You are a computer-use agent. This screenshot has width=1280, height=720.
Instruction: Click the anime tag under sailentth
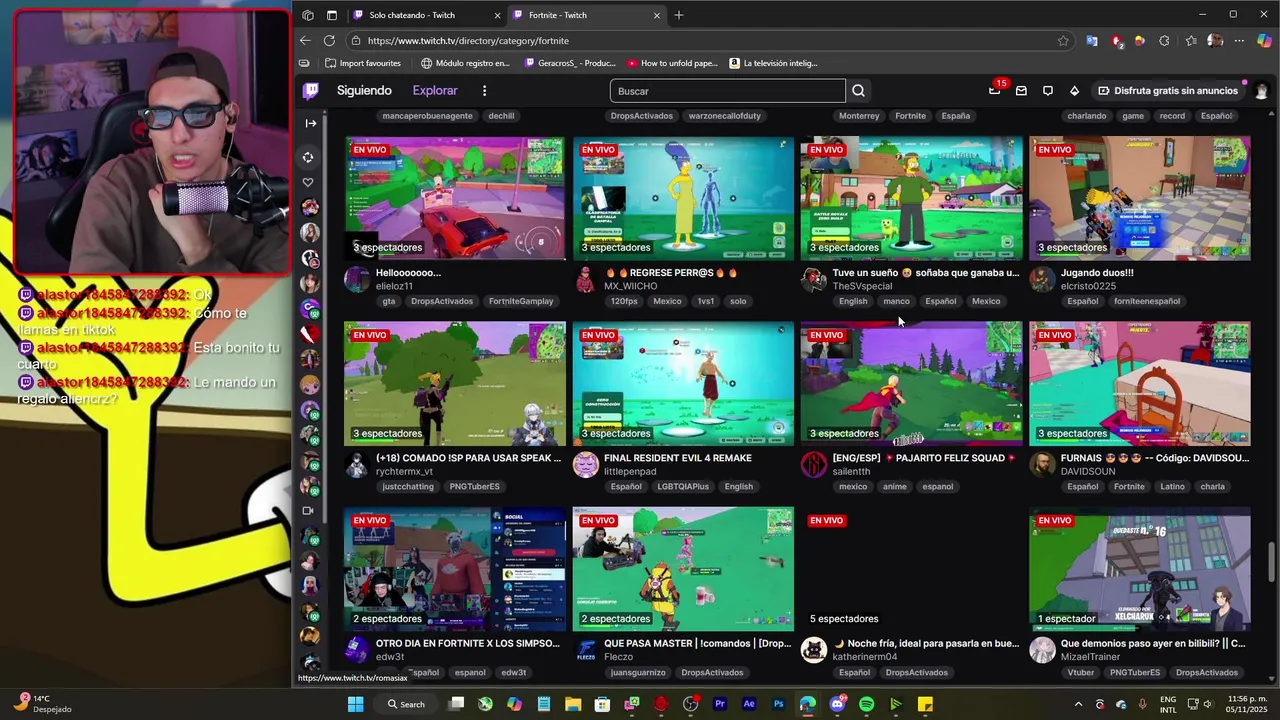[895, 487]
